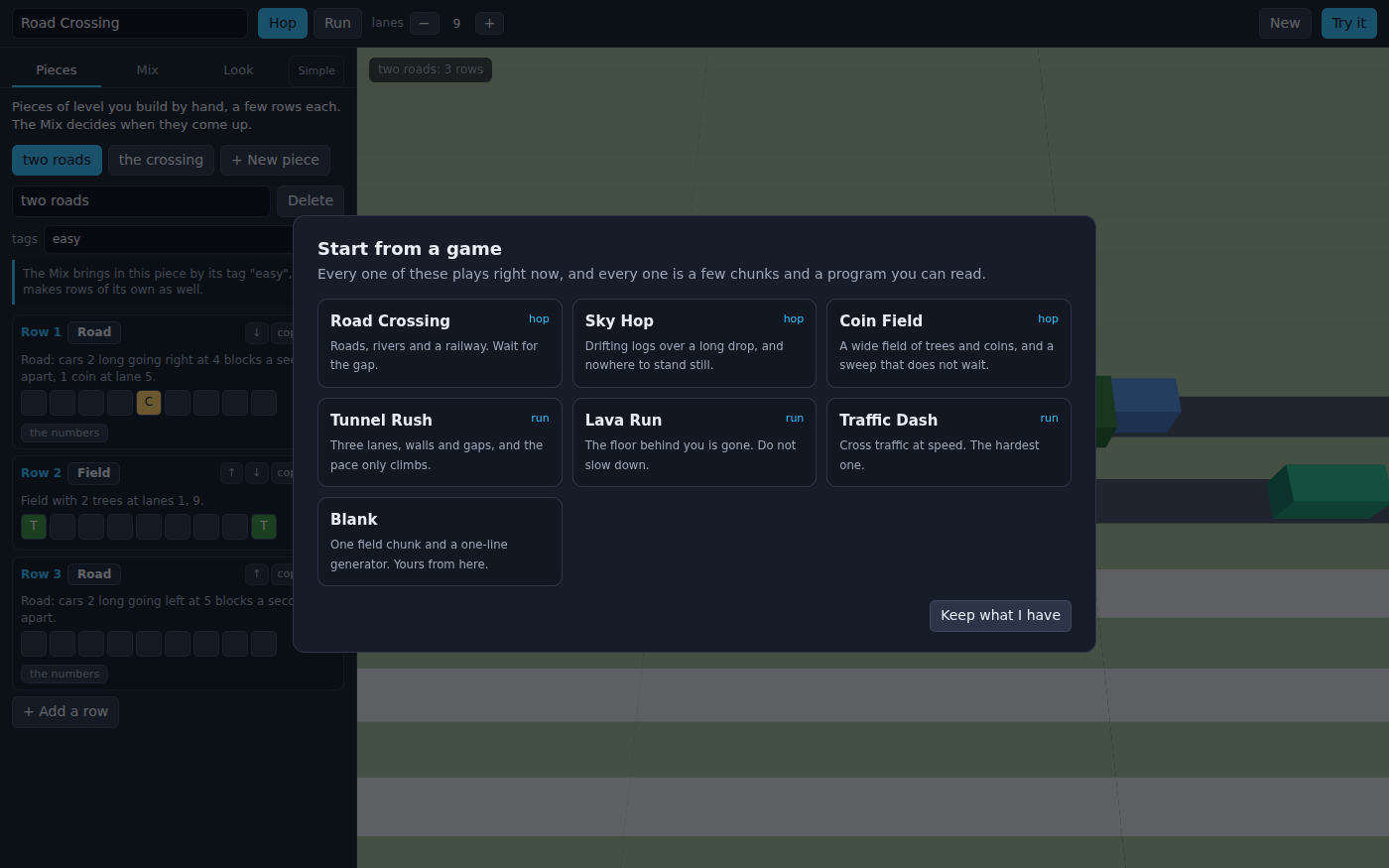Viewport: 1389px width, 868px height.
Task: Select 'the crossing' piece chip
Action: [x=161, y=161]
